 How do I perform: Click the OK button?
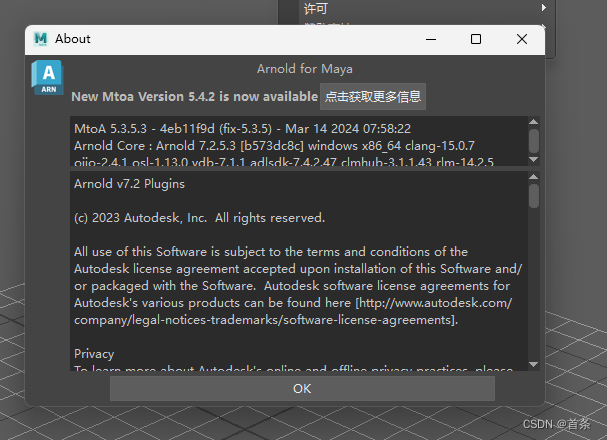click(302, 389)
